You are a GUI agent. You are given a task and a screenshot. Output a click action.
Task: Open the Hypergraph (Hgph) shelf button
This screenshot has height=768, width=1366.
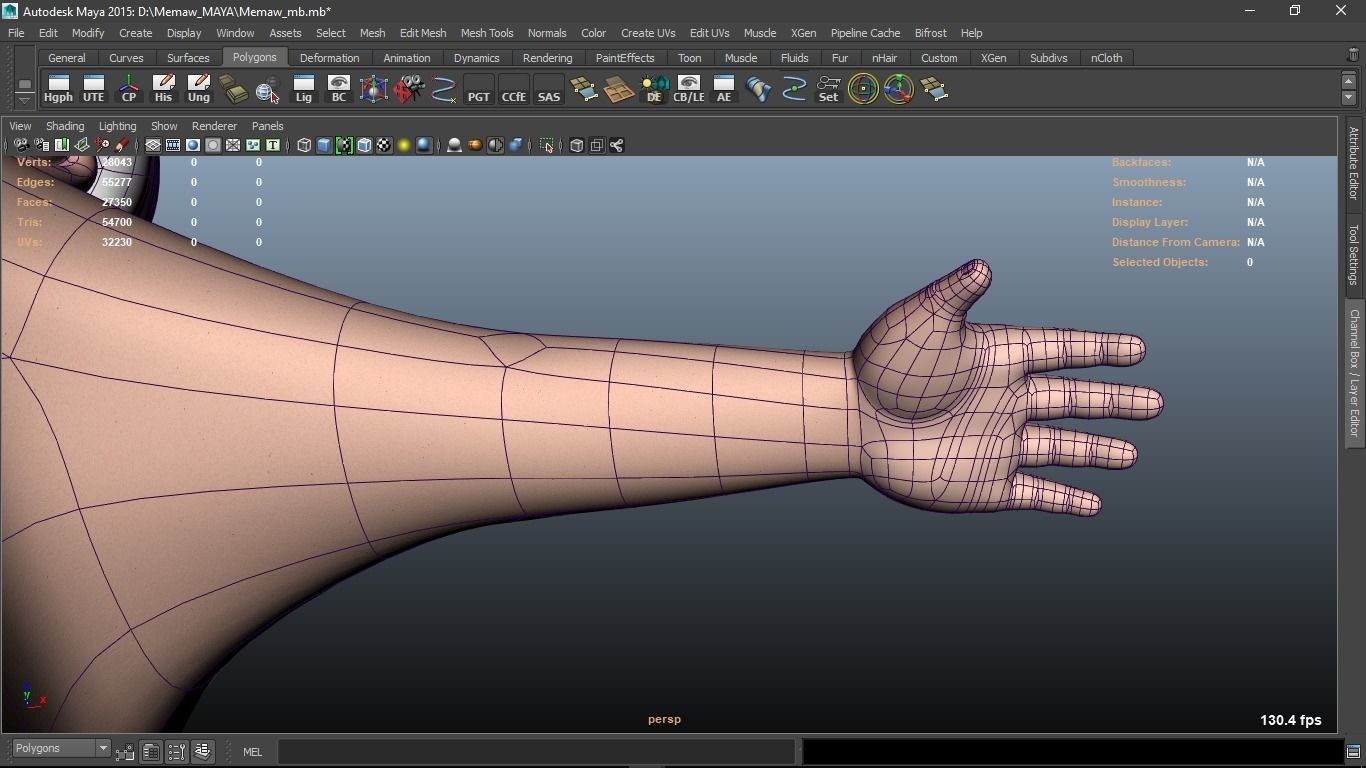(58, 89)
